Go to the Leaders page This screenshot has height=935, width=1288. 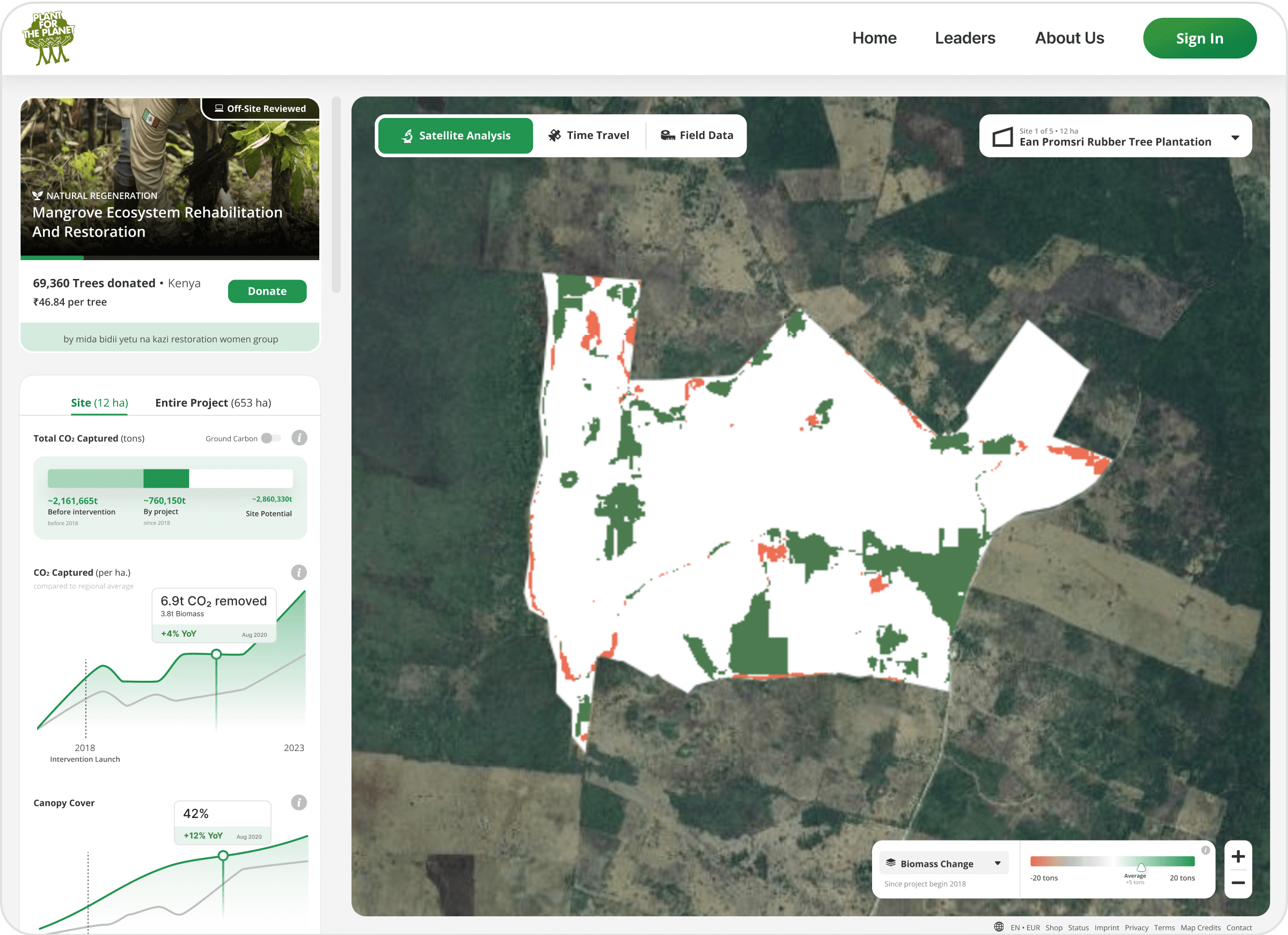pos(965,38)
